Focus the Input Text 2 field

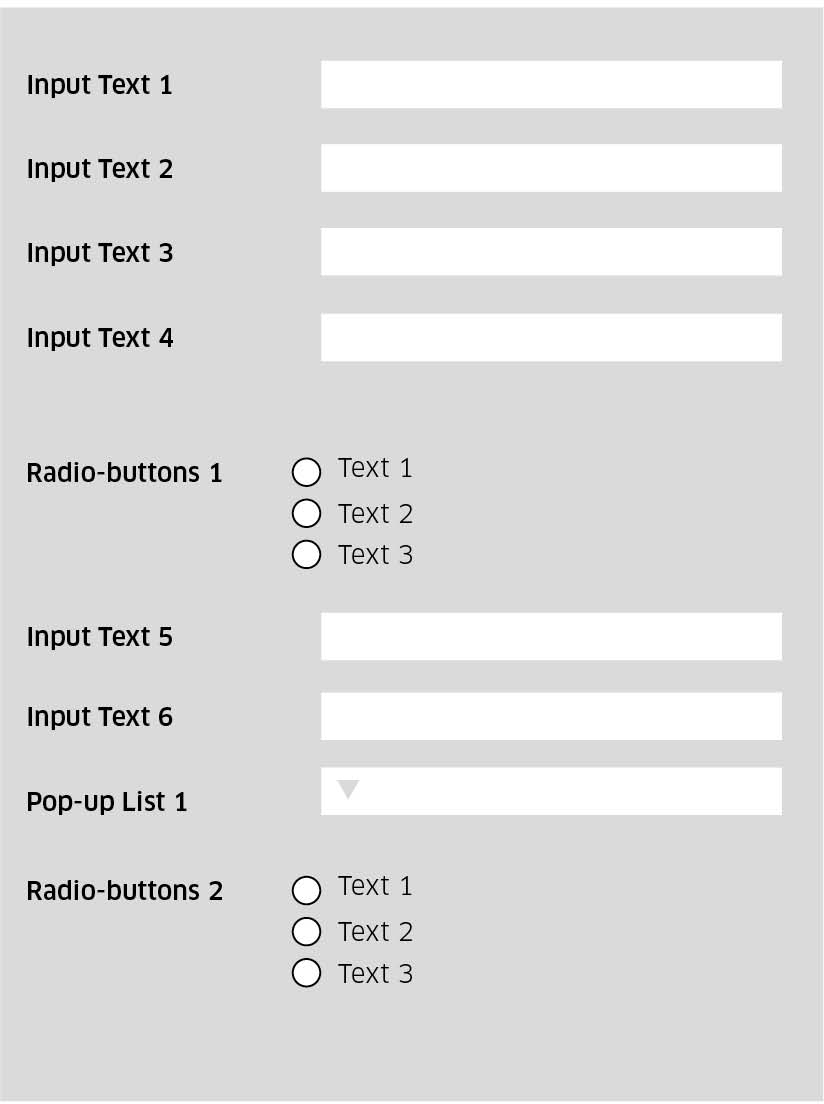click(551, 168)
